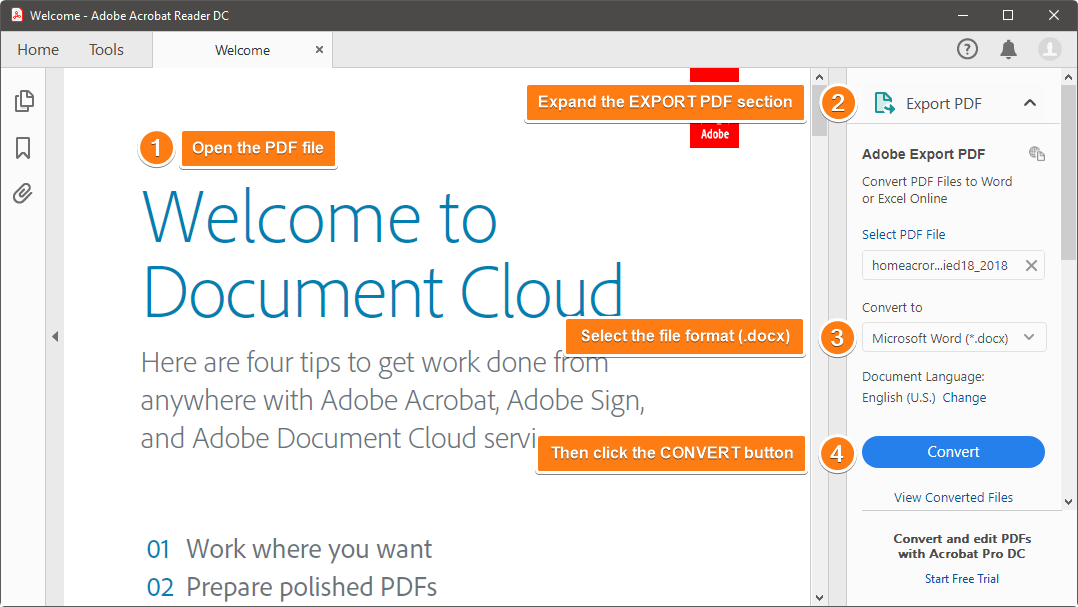Click the Help question mark icon
Viewport: 1078px width, 607px height.
click(967, 49)
